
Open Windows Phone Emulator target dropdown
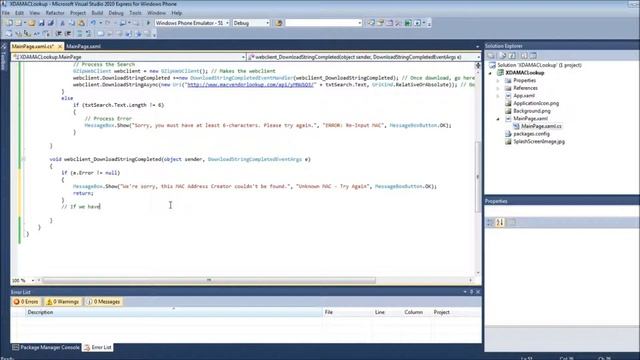pos(227,23)
